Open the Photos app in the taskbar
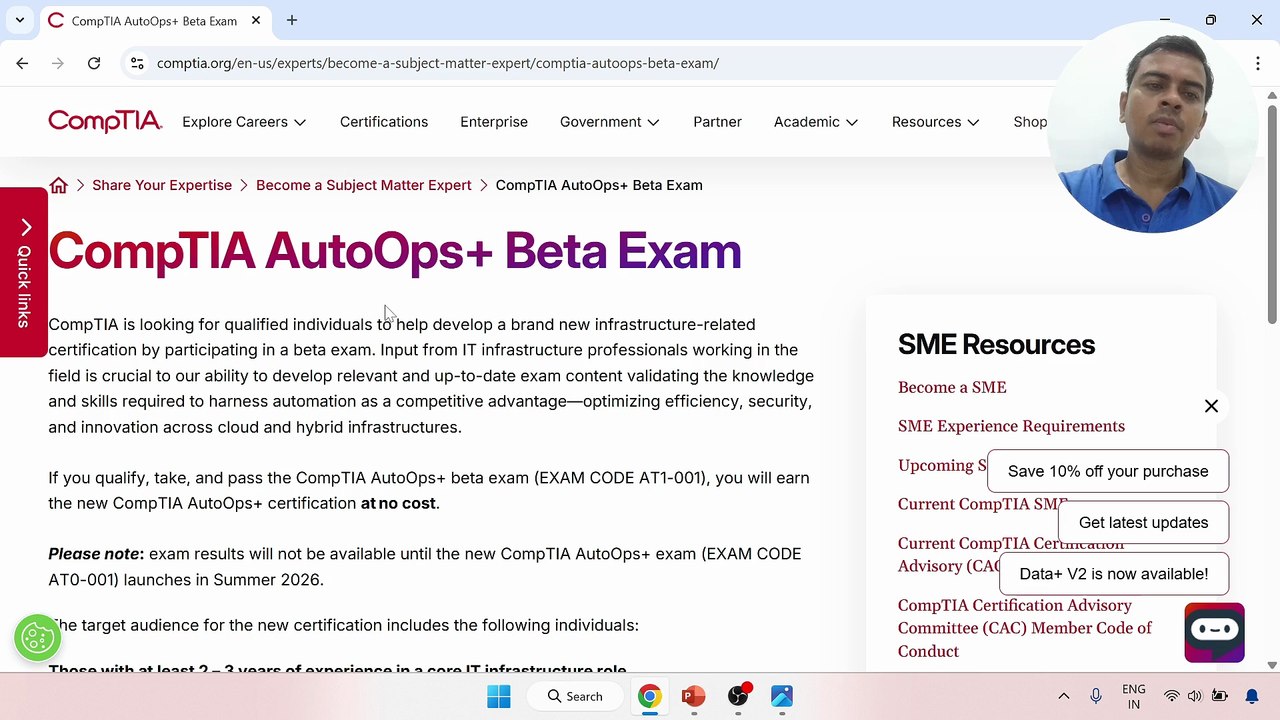This screenshot has height=720, width=1280. (x=782, y=696)
